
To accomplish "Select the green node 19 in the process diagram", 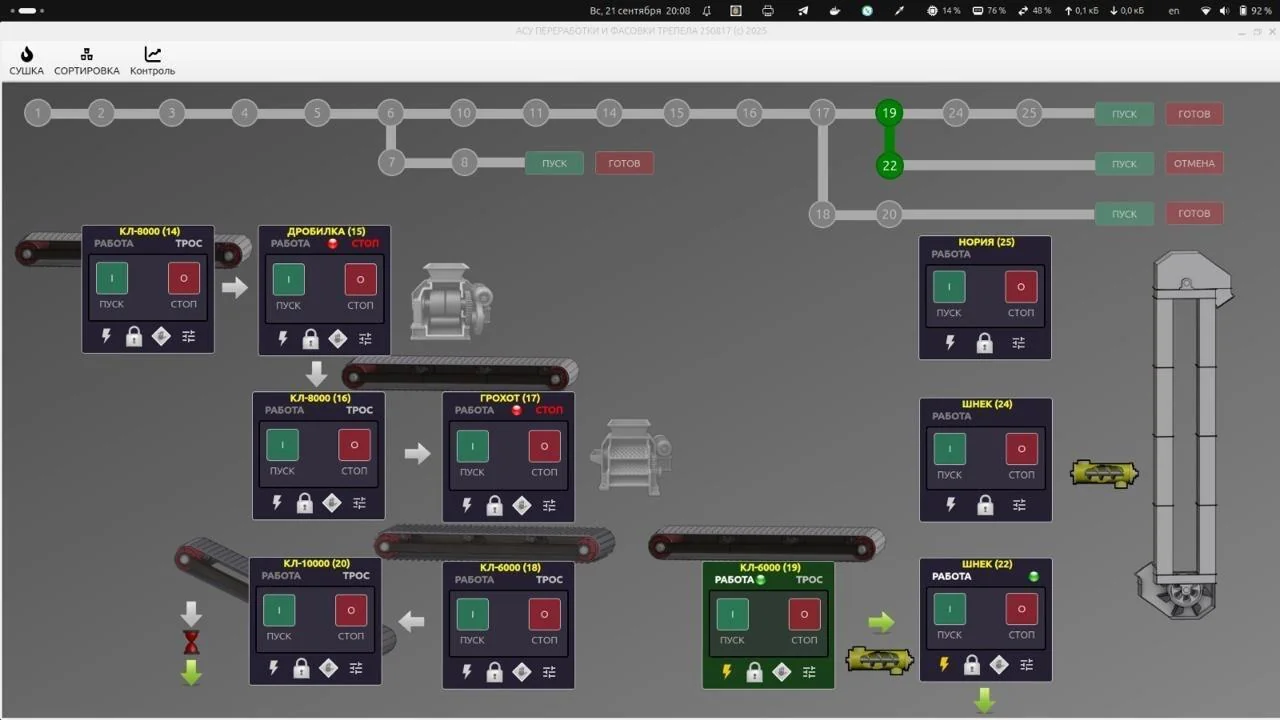I will tap(889, 113).
